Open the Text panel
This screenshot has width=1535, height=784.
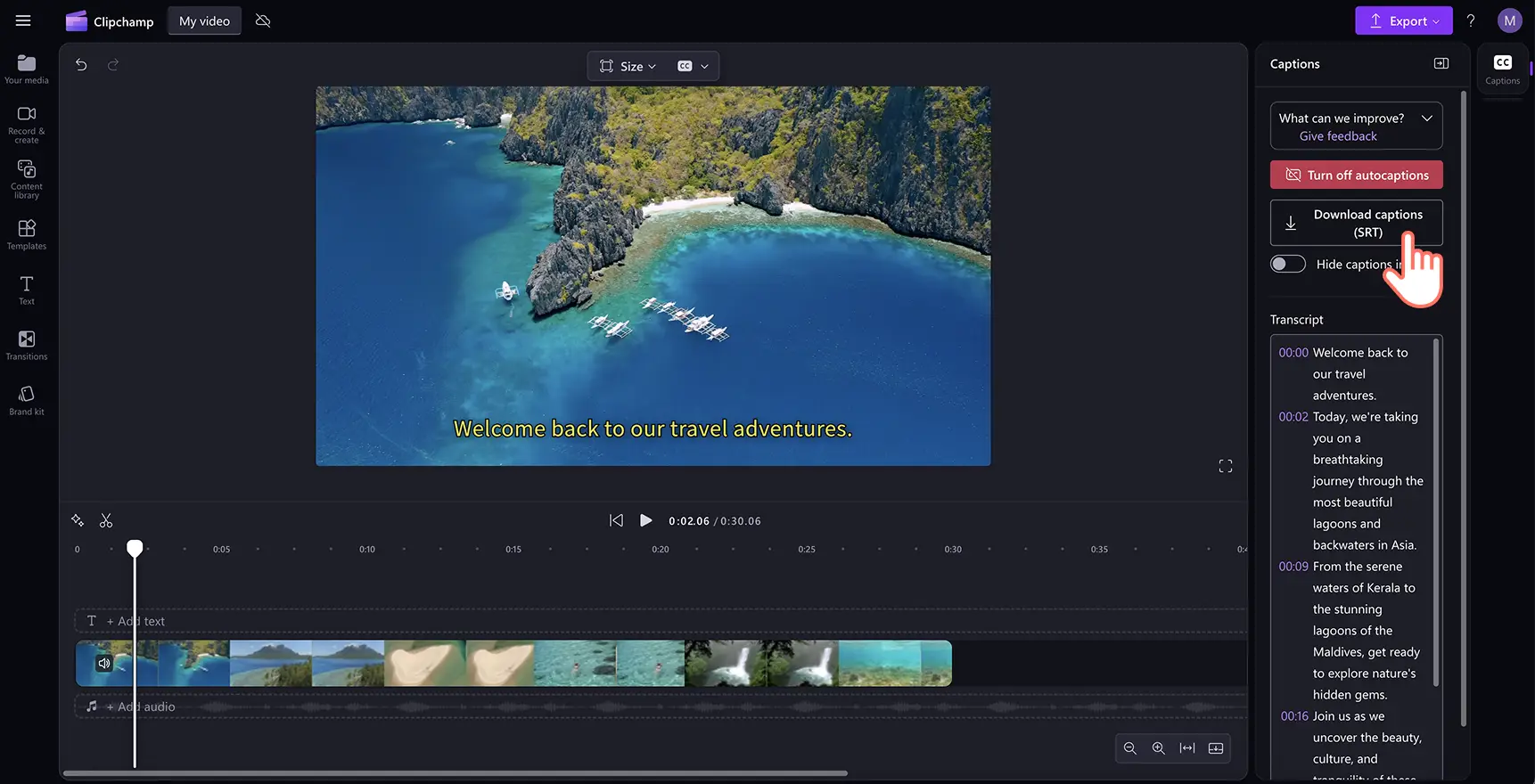click(x=27, y=290)
